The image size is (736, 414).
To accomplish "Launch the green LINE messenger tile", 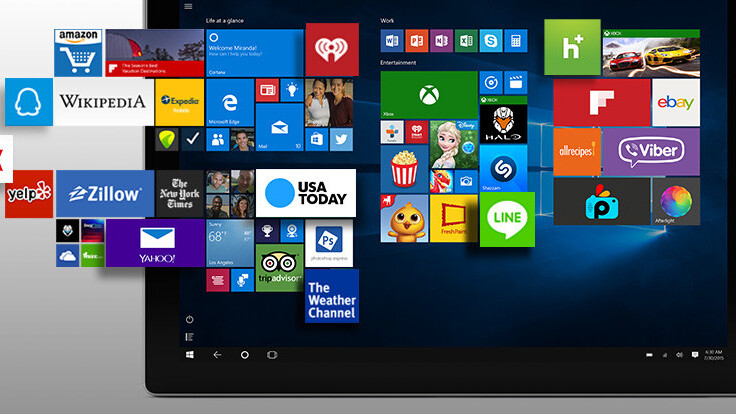I will tap(507, 219).
